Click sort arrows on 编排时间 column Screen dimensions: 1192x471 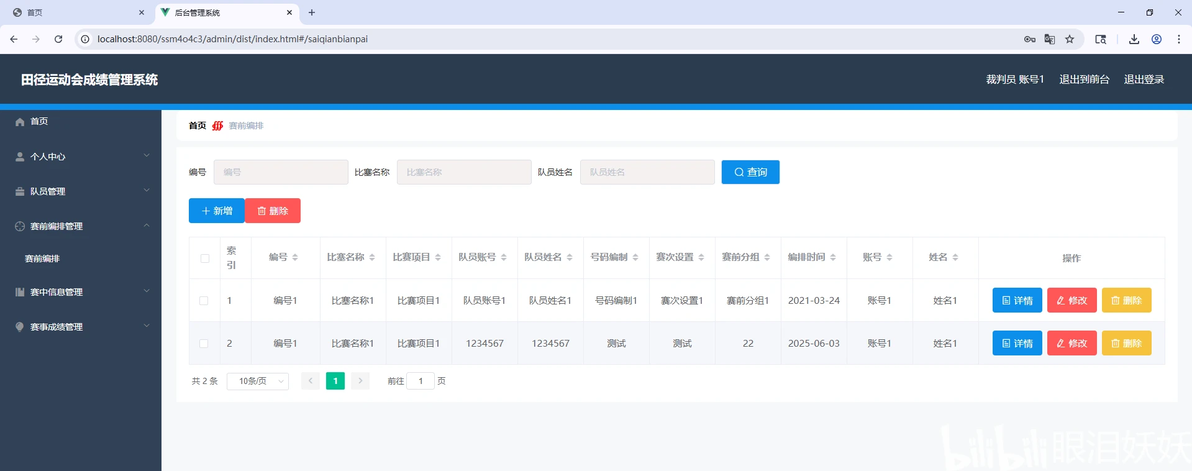[832, 258]
